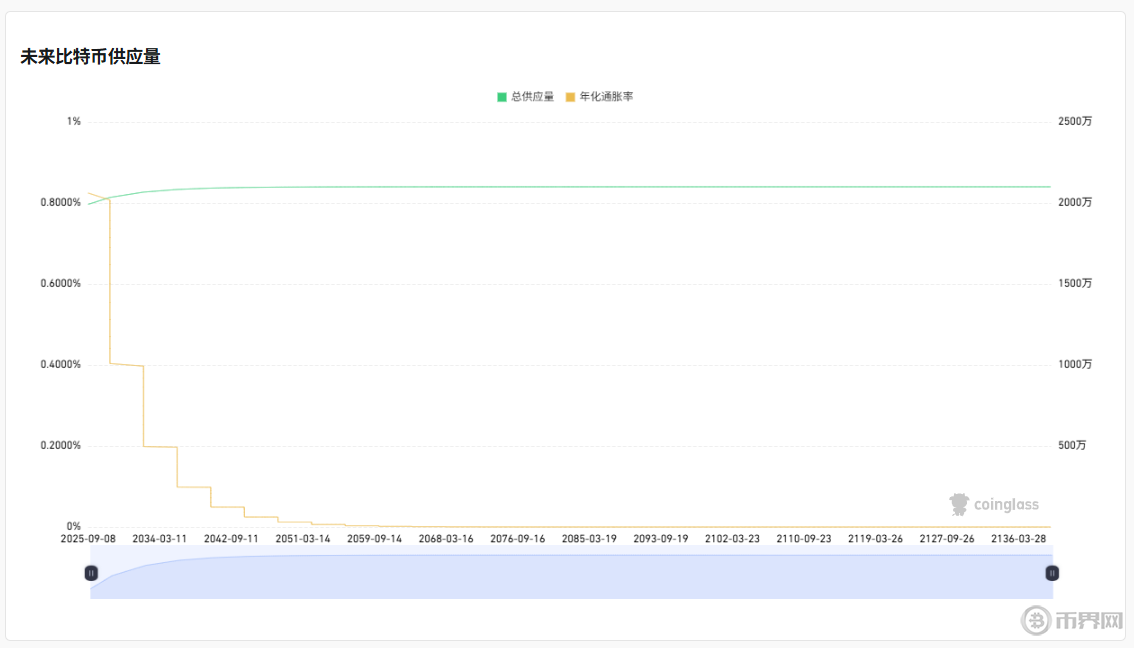Click the coinglass watermark text
The height and width of the screenshot is (648, 1134).
click(x=1006, y=505)
